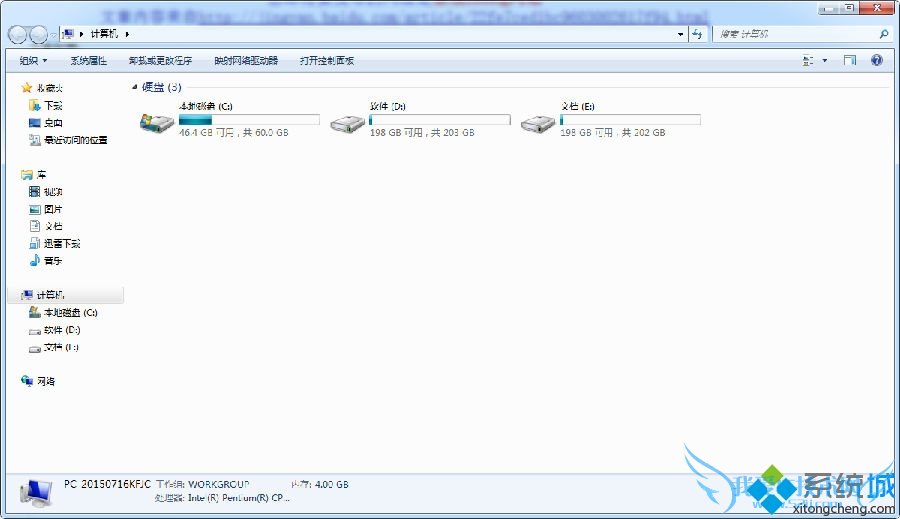Click computer icon in details pane

(36, 494)
